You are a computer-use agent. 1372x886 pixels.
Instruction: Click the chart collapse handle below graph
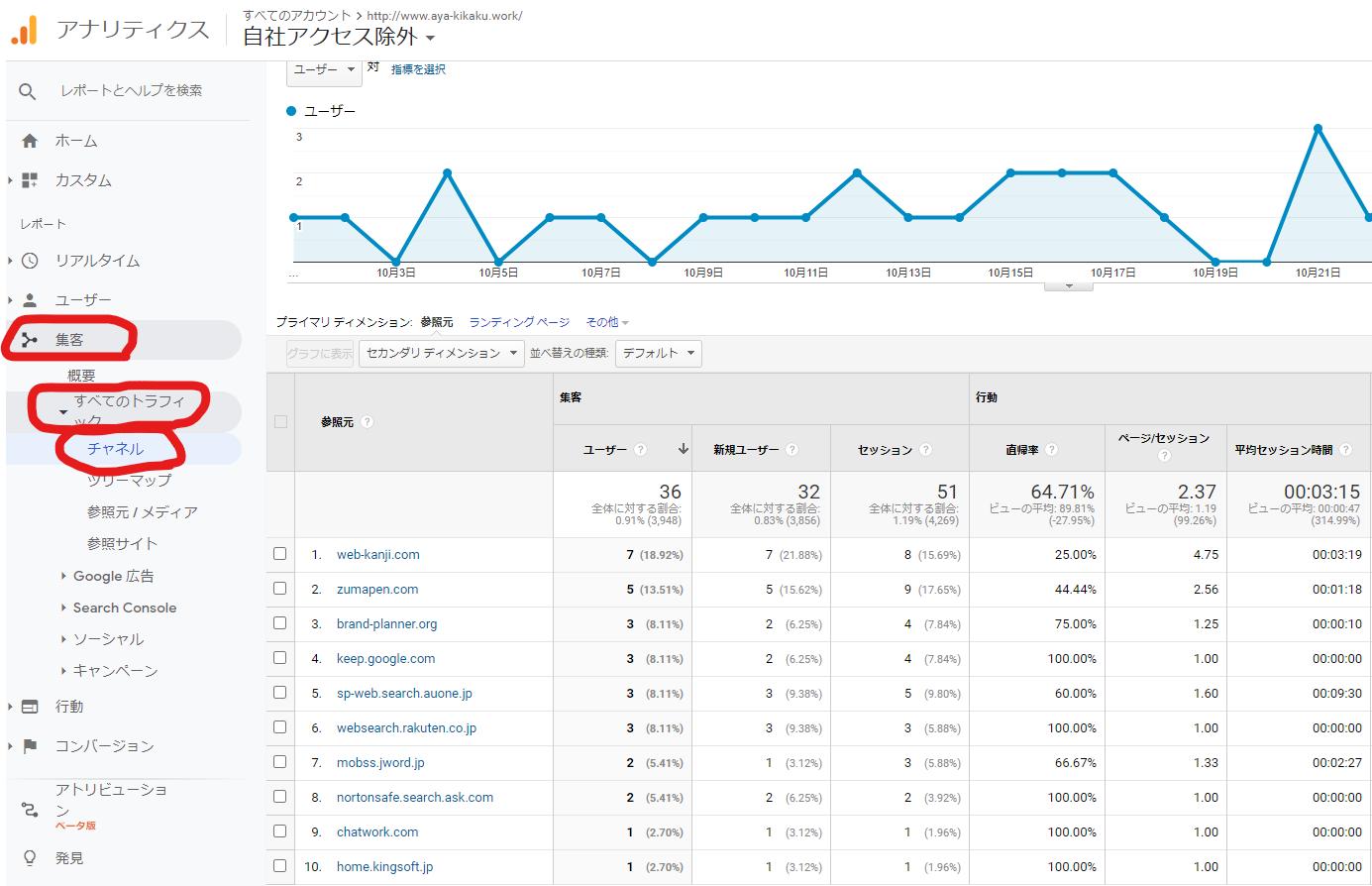1069,286
